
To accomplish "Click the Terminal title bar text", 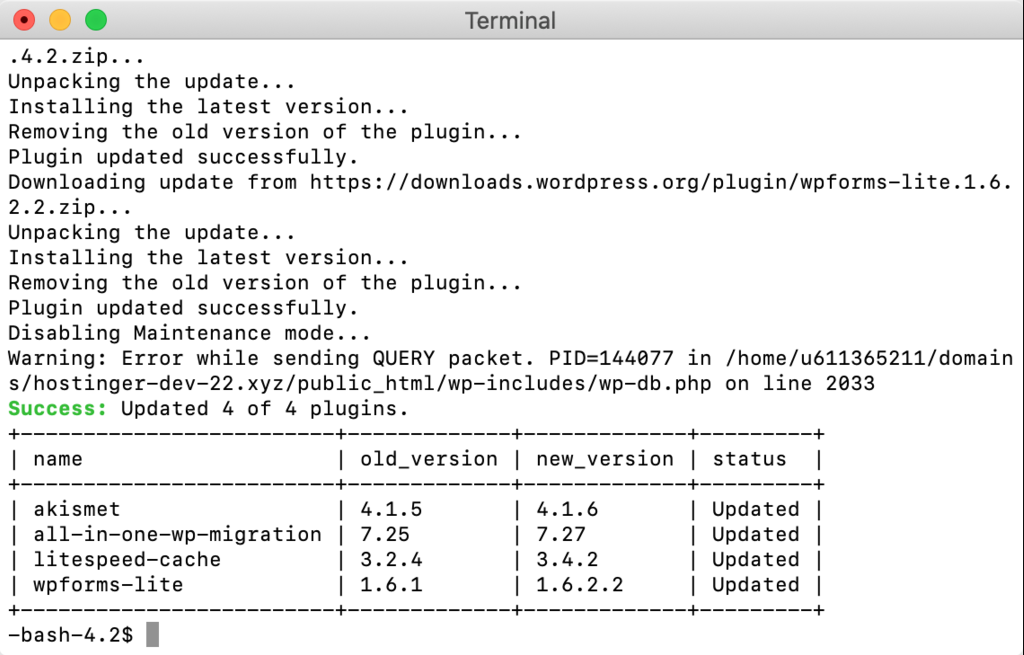I will click(x=510, y=19).
